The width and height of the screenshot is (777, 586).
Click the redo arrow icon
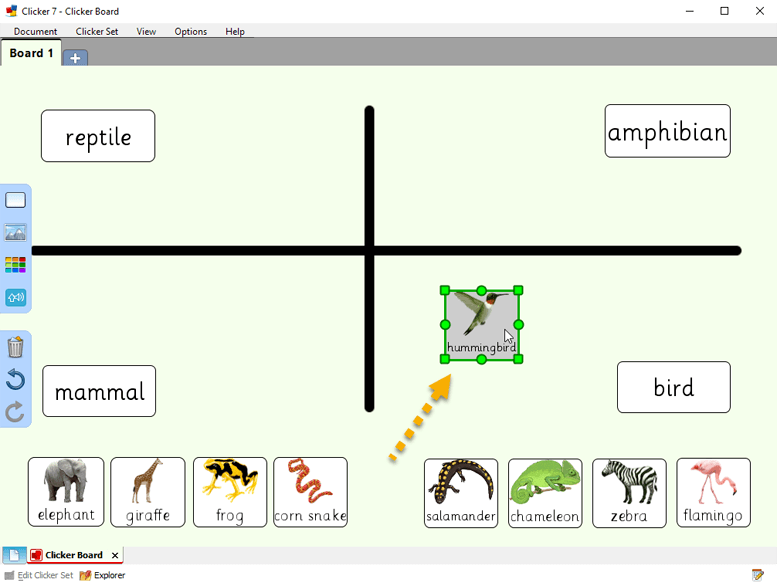[15, 412]
